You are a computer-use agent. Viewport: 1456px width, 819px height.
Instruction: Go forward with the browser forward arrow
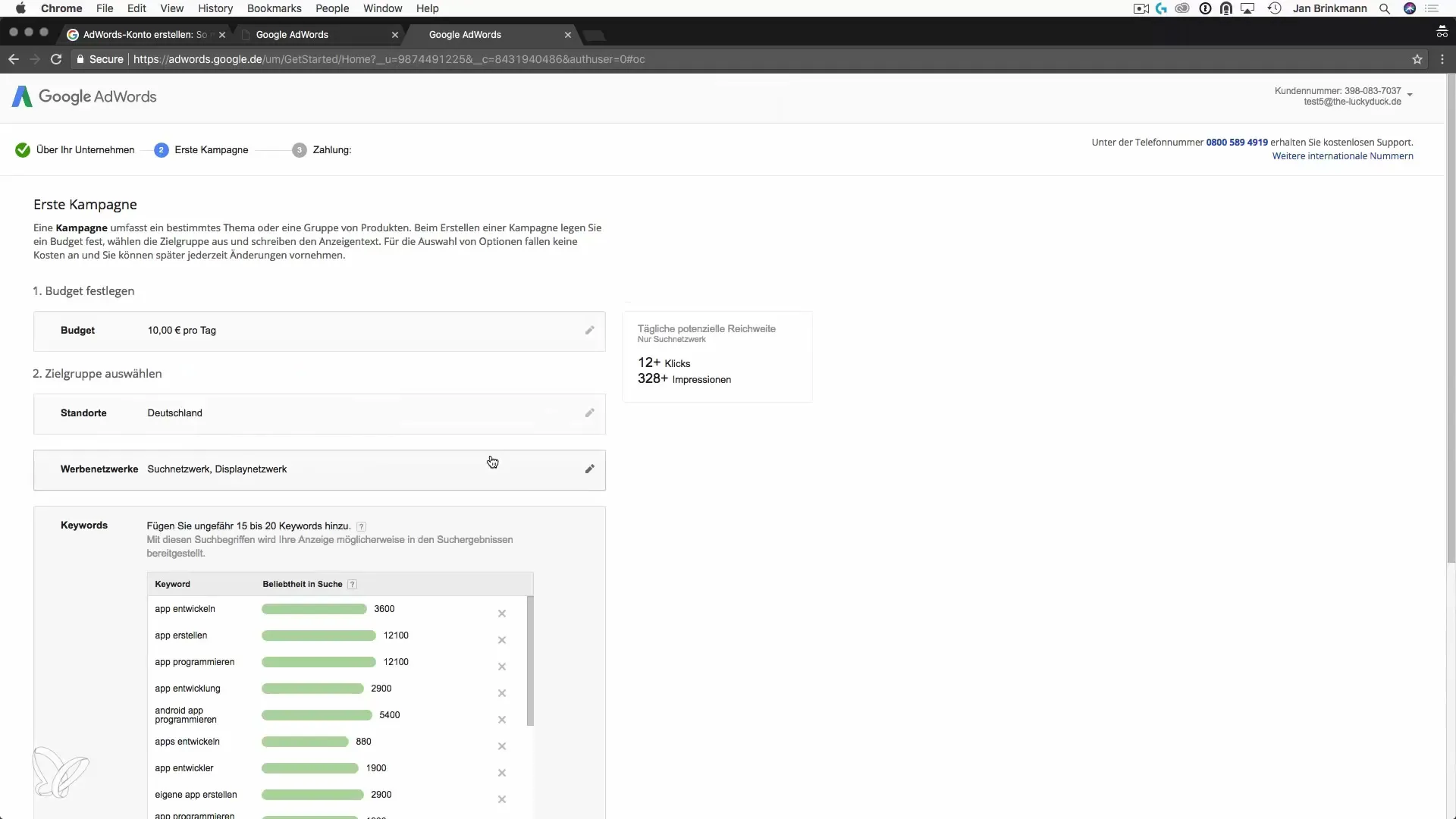(35, 59)
